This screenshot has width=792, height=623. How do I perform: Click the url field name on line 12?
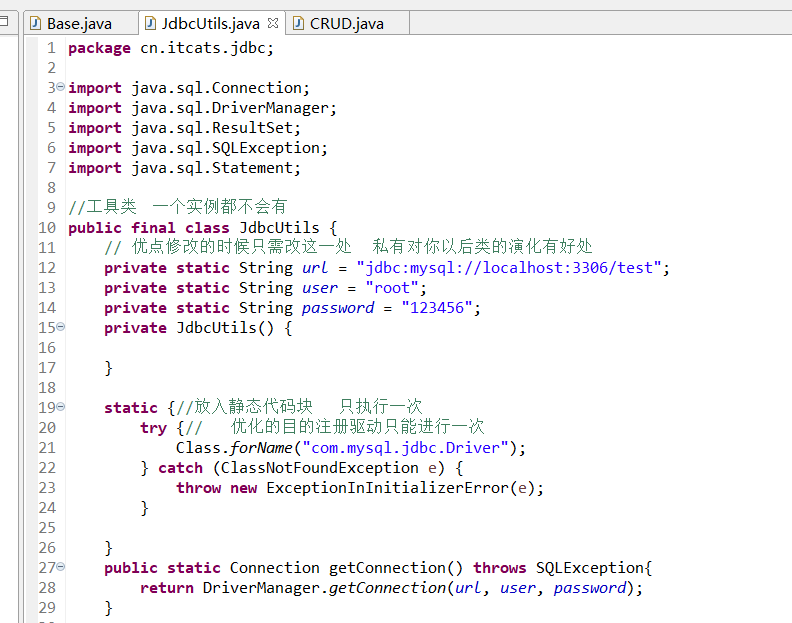(x=315, y=268)
